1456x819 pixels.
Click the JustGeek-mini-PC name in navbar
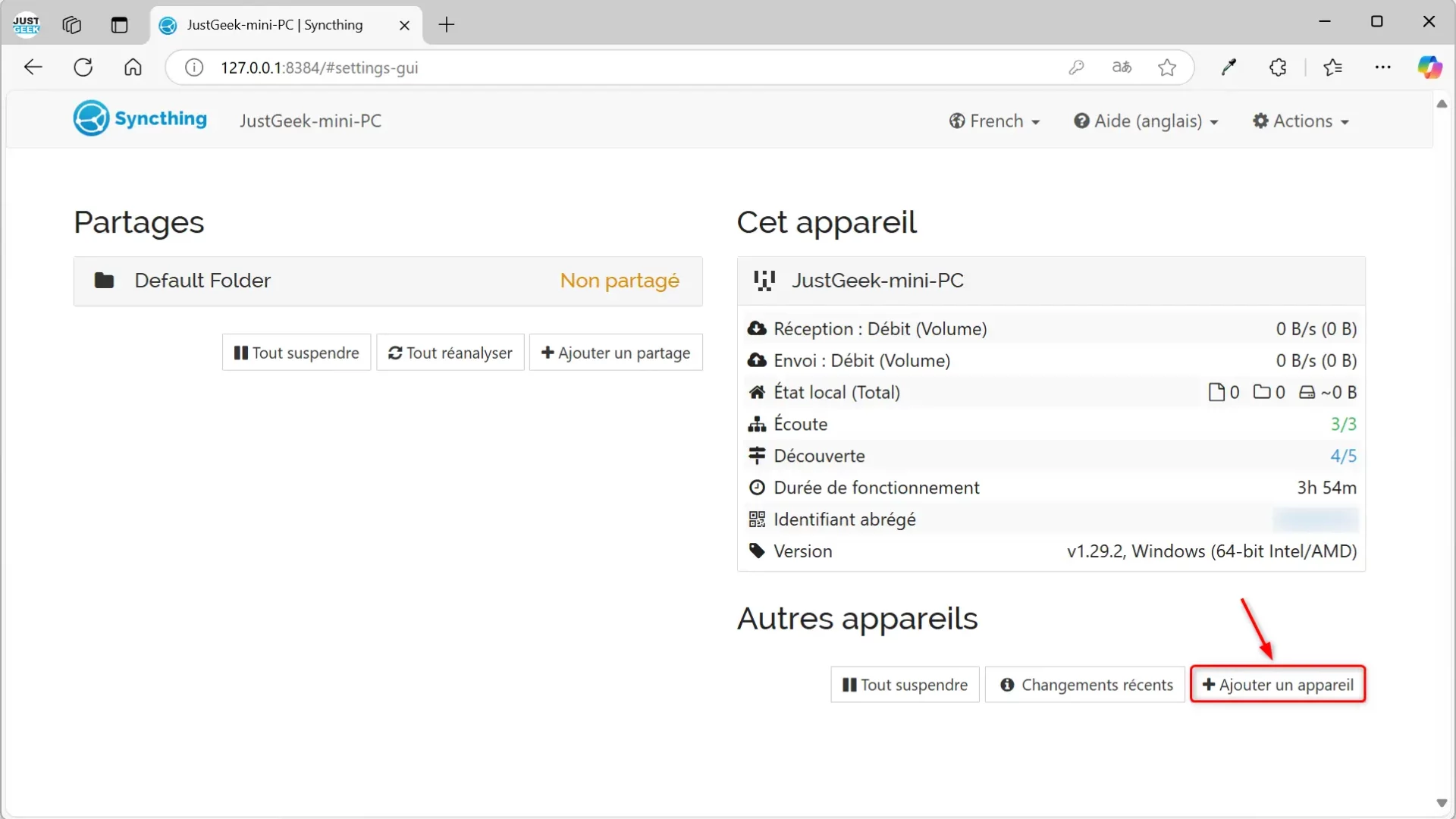tap(310, 121)
